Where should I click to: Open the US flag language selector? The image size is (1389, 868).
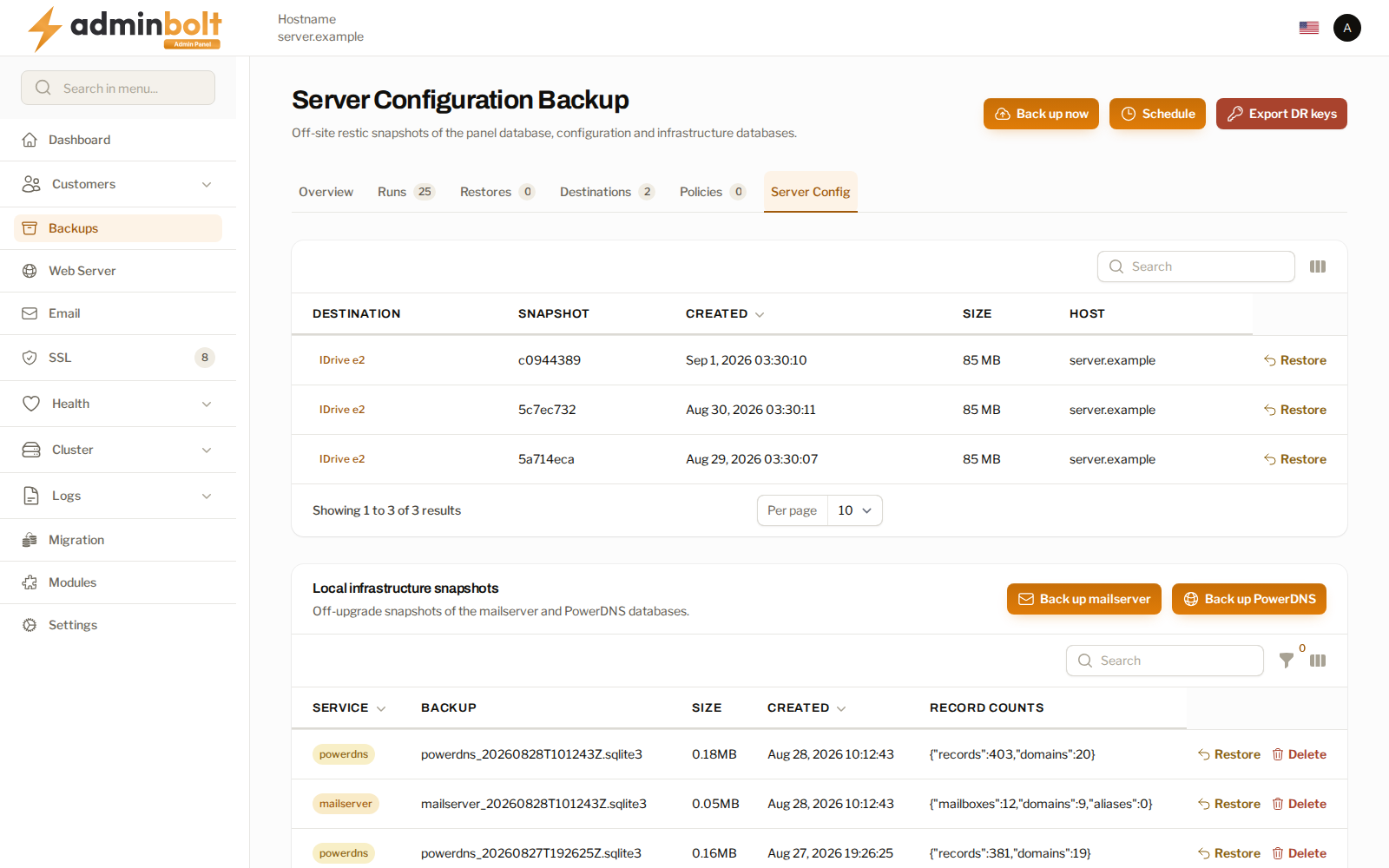[x=1309, y=28]
